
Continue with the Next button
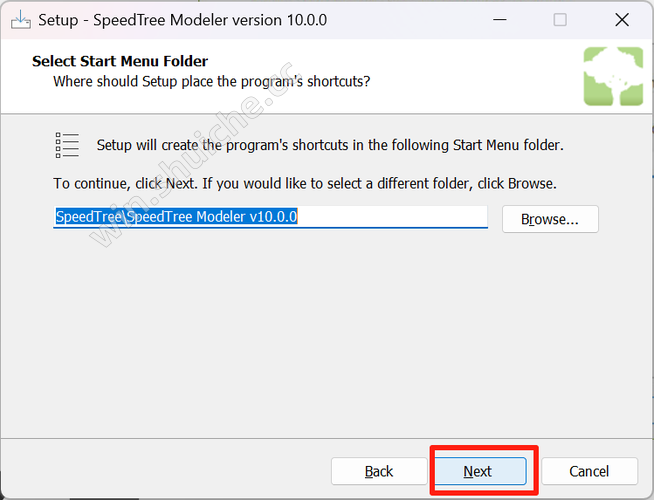480,471
